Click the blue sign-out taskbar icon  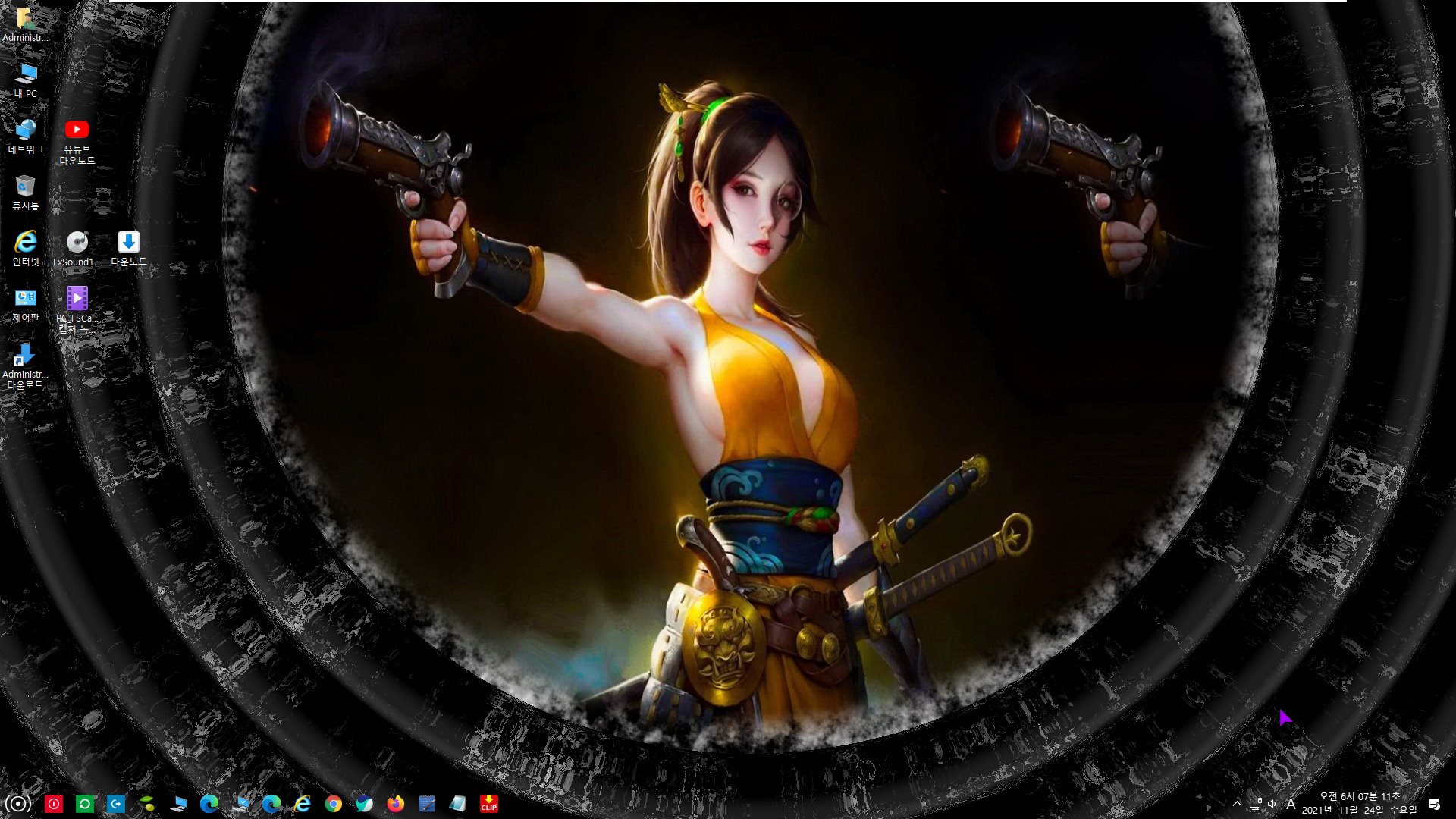pos(116,804)
